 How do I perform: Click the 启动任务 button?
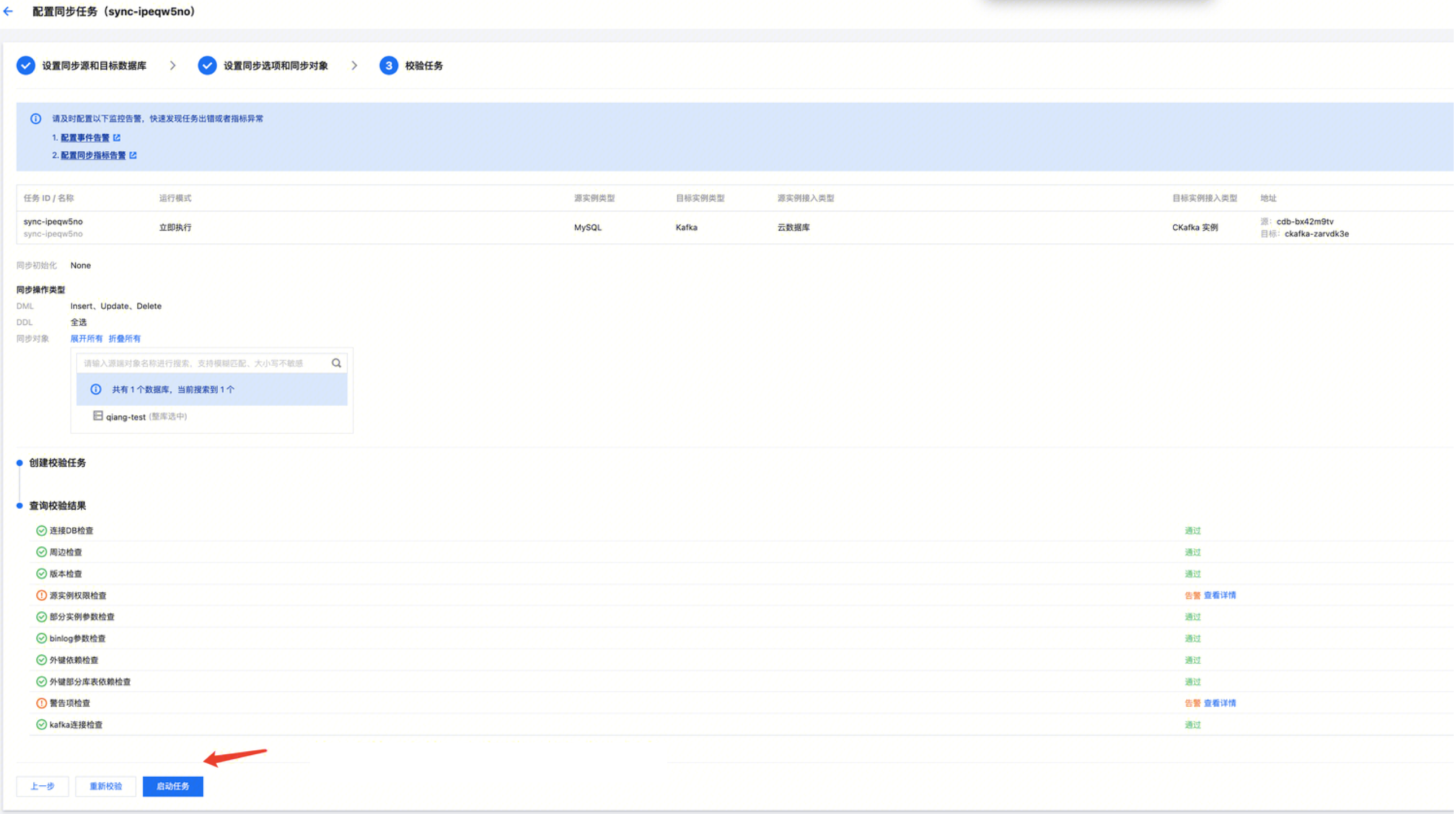173,786
